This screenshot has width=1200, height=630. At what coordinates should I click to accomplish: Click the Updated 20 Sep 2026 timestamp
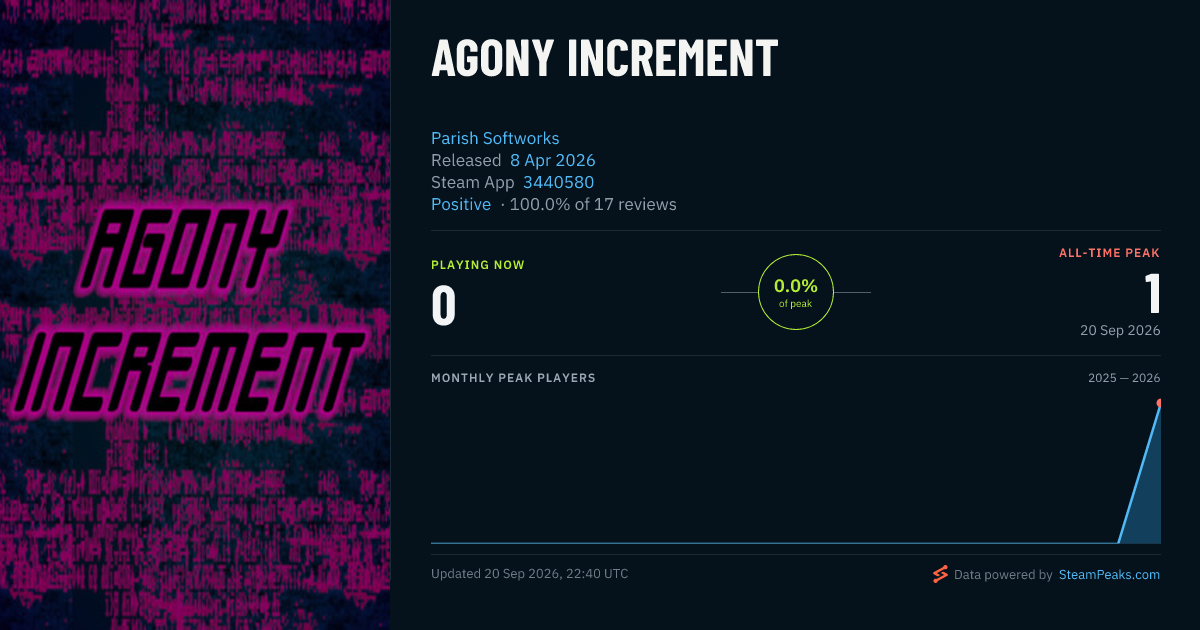[530, 574]
